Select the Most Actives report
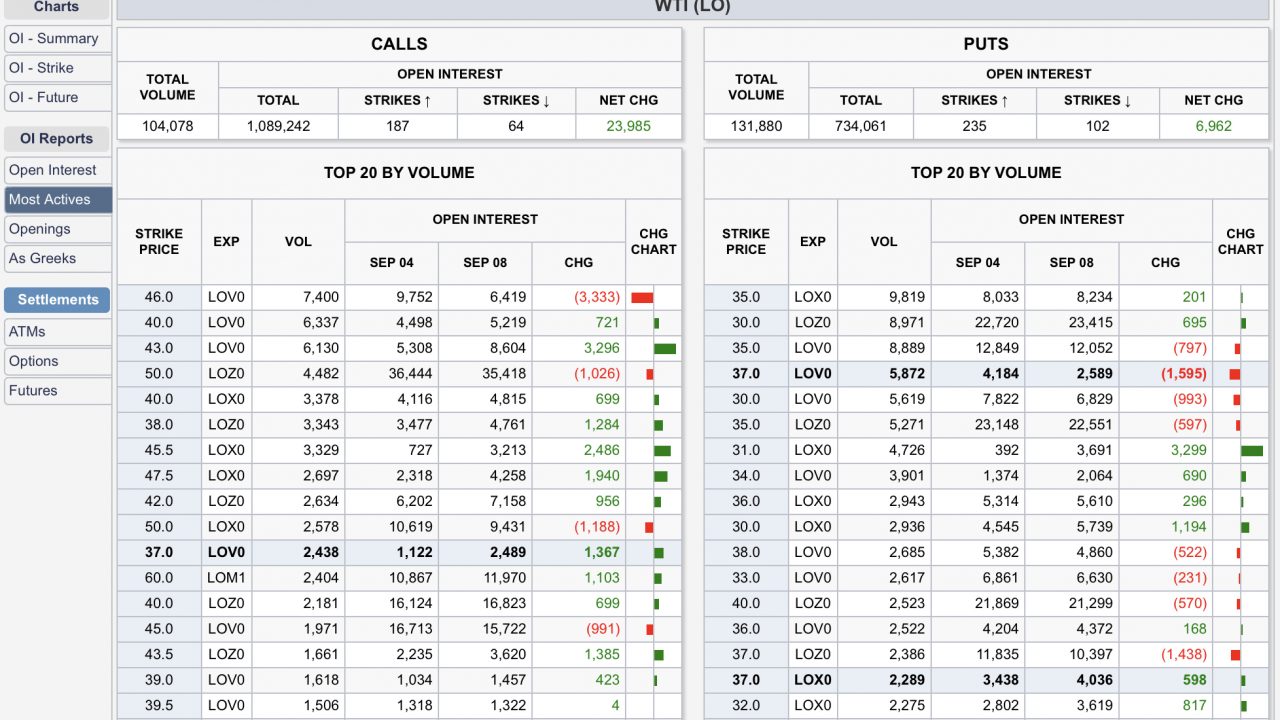Screen dimensions: 1280x720 point(50,200)
